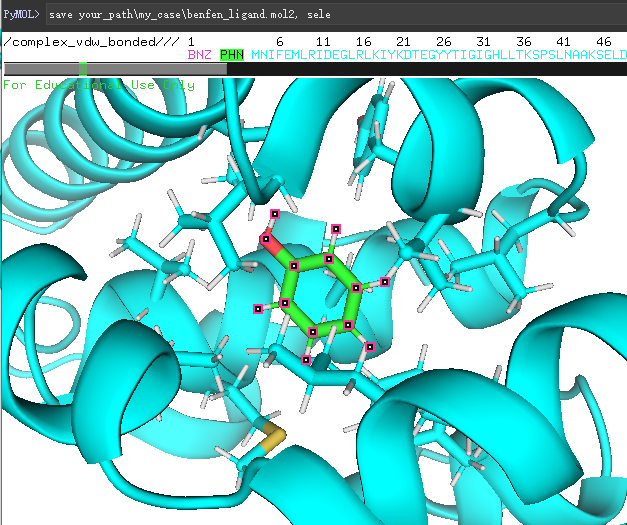The height and width of the screenshot is (525, 627).
Task: Click sequence position number 26
Action: pyautogui.click(x=443, y=42)
